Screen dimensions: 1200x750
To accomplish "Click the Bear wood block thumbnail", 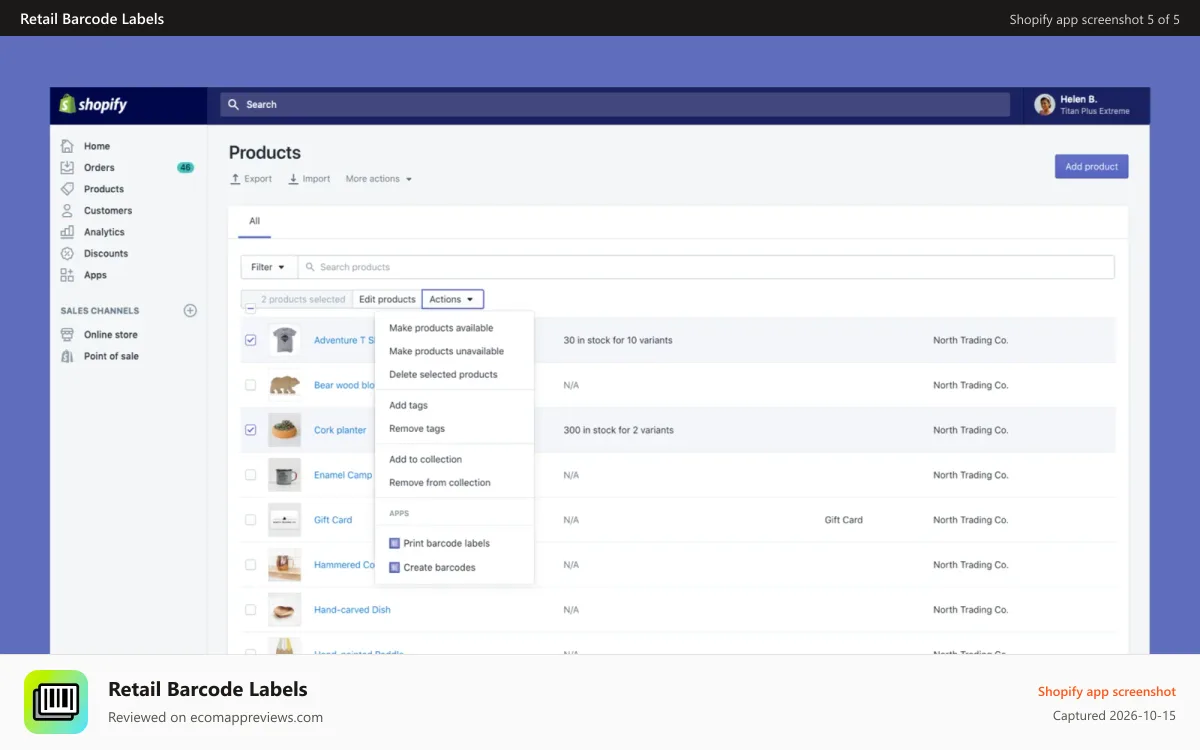I will [285, 385].
